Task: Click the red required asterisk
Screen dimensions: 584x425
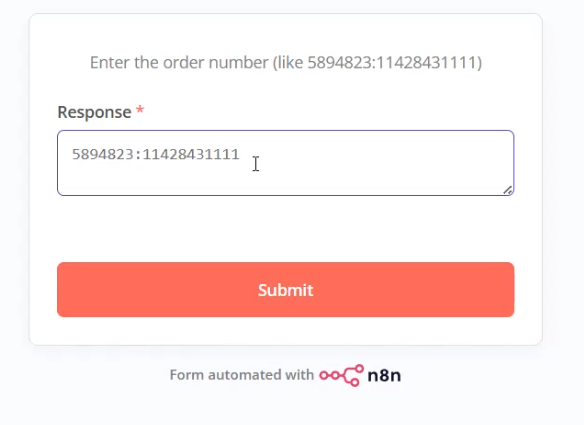Action: point(140,111)
